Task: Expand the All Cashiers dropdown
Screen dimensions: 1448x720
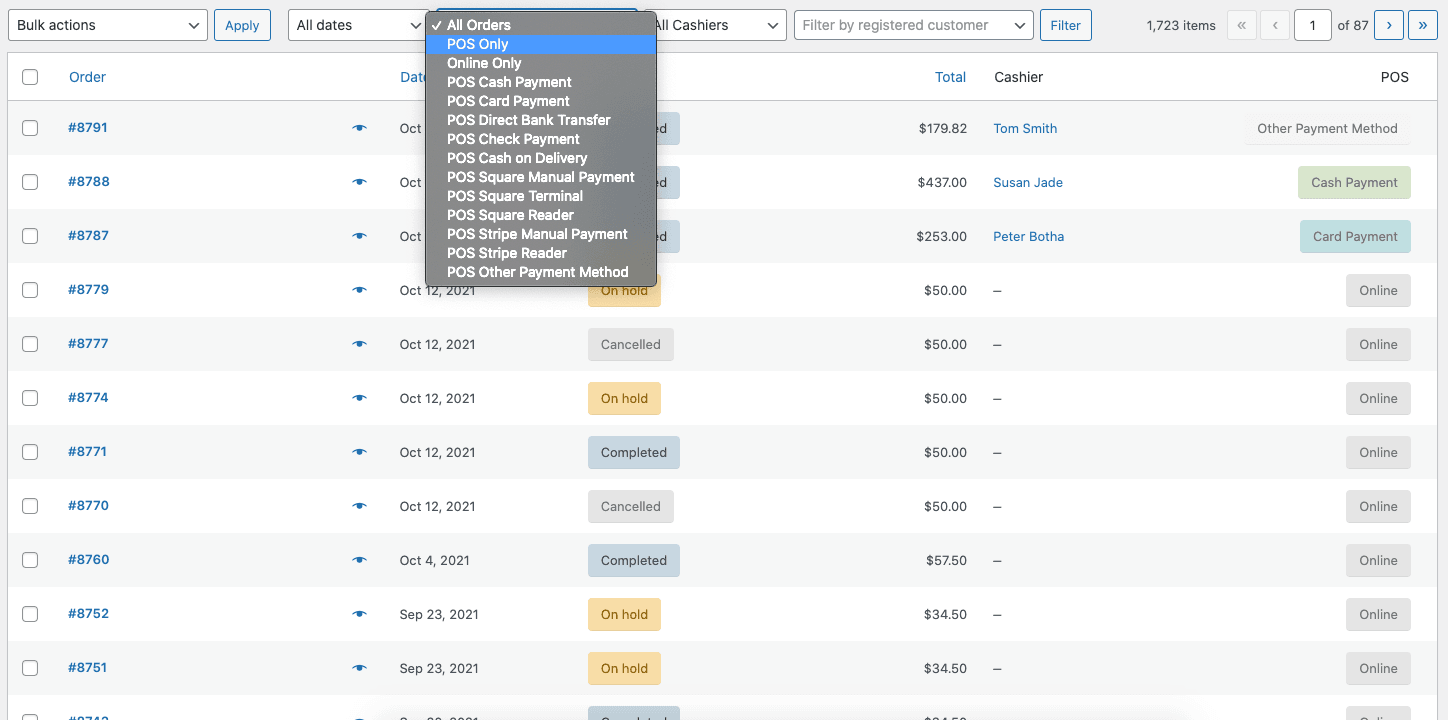Action: click(713, 24)
